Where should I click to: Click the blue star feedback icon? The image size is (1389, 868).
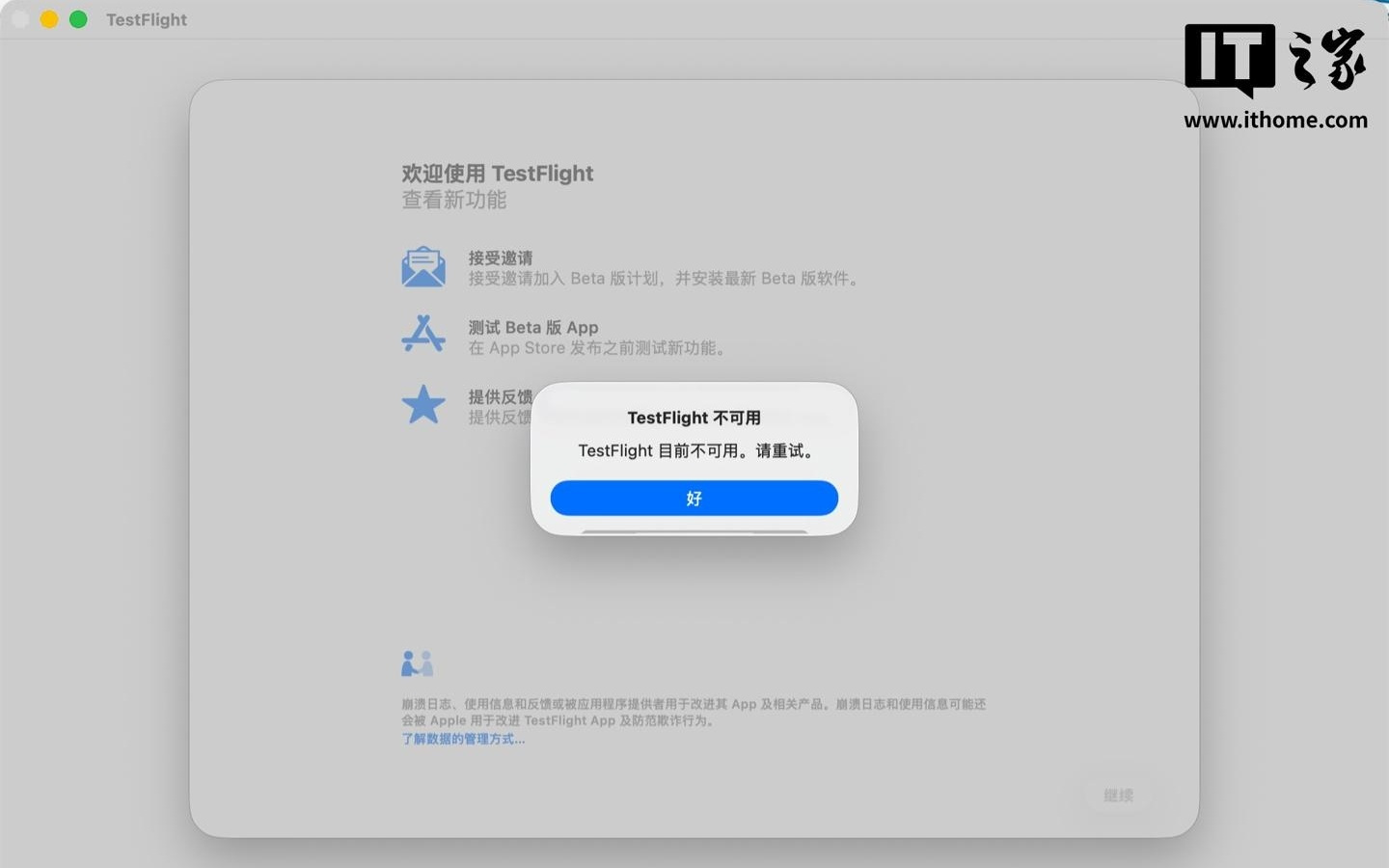click(x=423, y=405)
